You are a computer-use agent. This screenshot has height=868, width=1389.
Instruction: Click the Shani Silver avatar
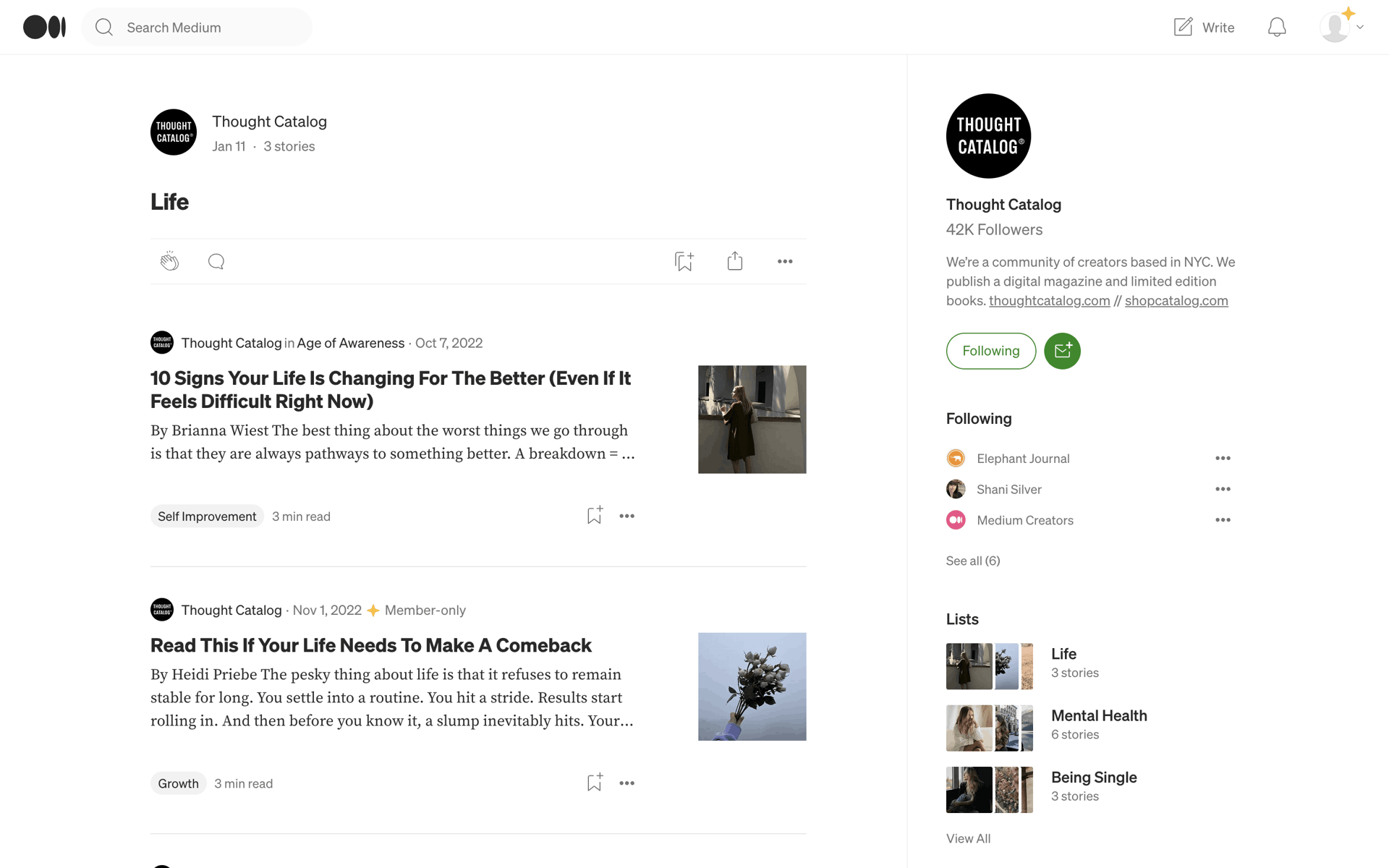(956, 489)
